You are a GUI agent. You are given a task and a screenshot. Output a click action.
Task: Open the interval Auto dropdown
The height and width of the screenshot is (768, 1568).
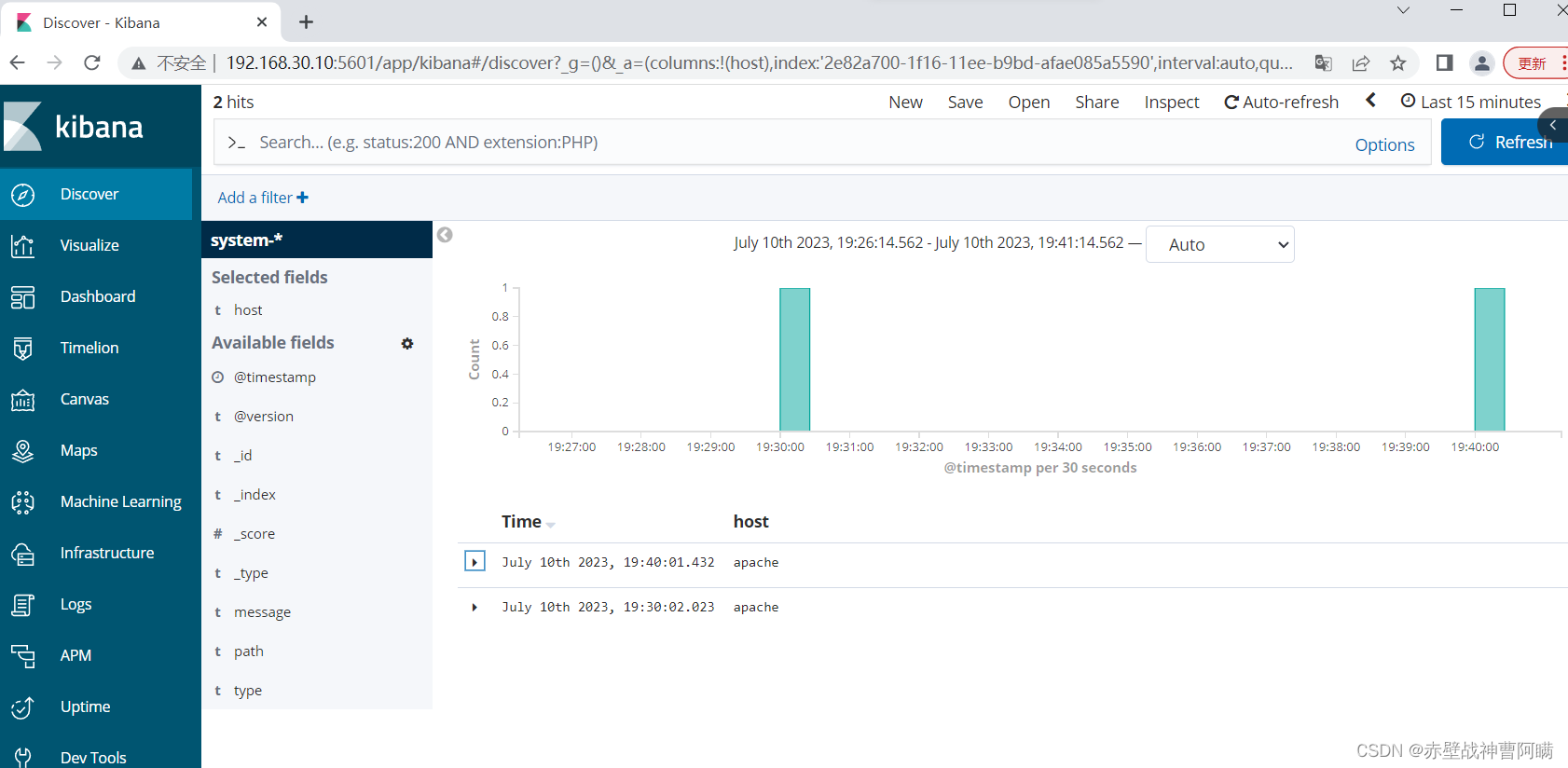[x=1219, y=244]
